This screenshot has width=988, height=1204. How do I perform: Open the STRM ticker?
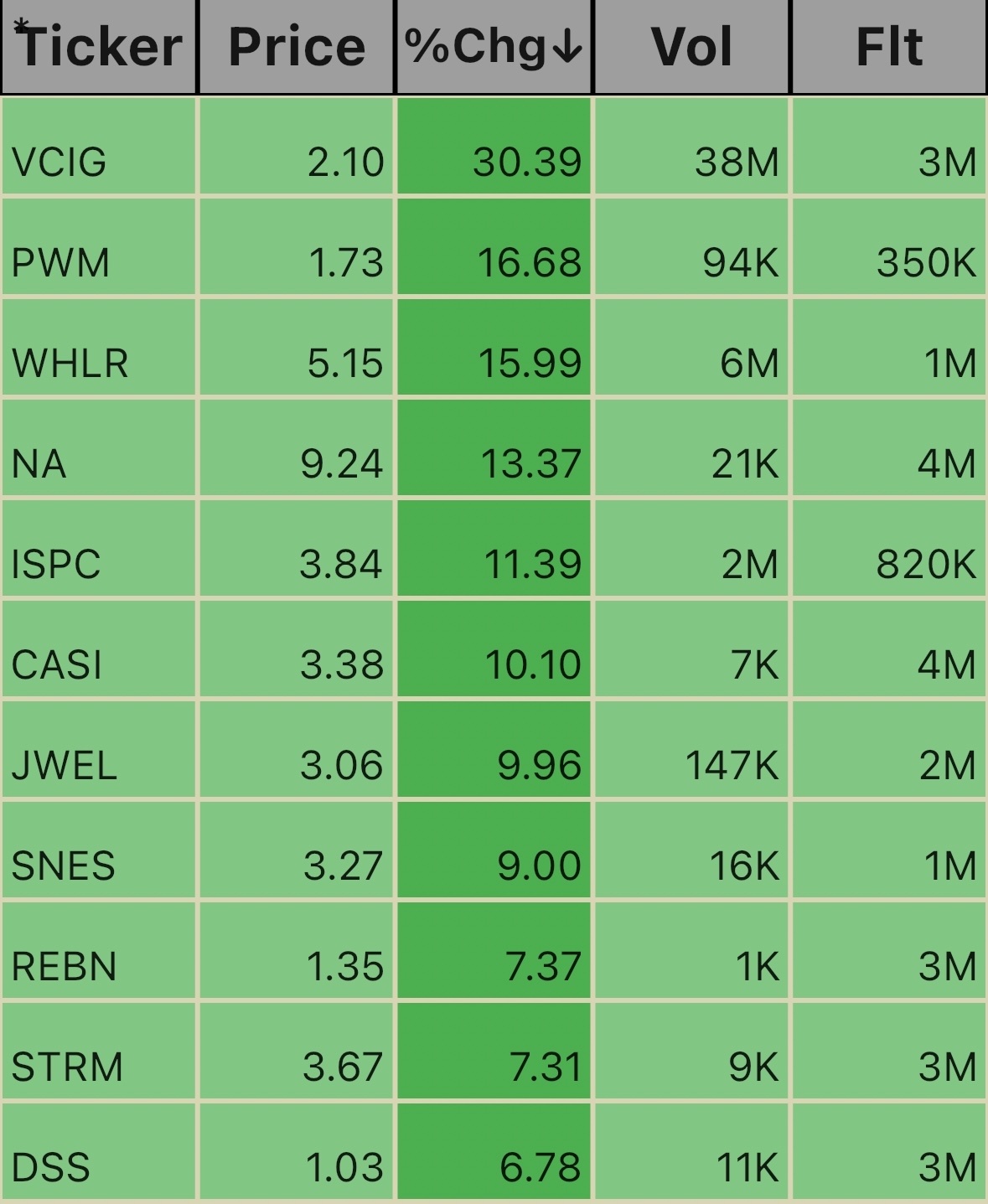[67, 1067]
